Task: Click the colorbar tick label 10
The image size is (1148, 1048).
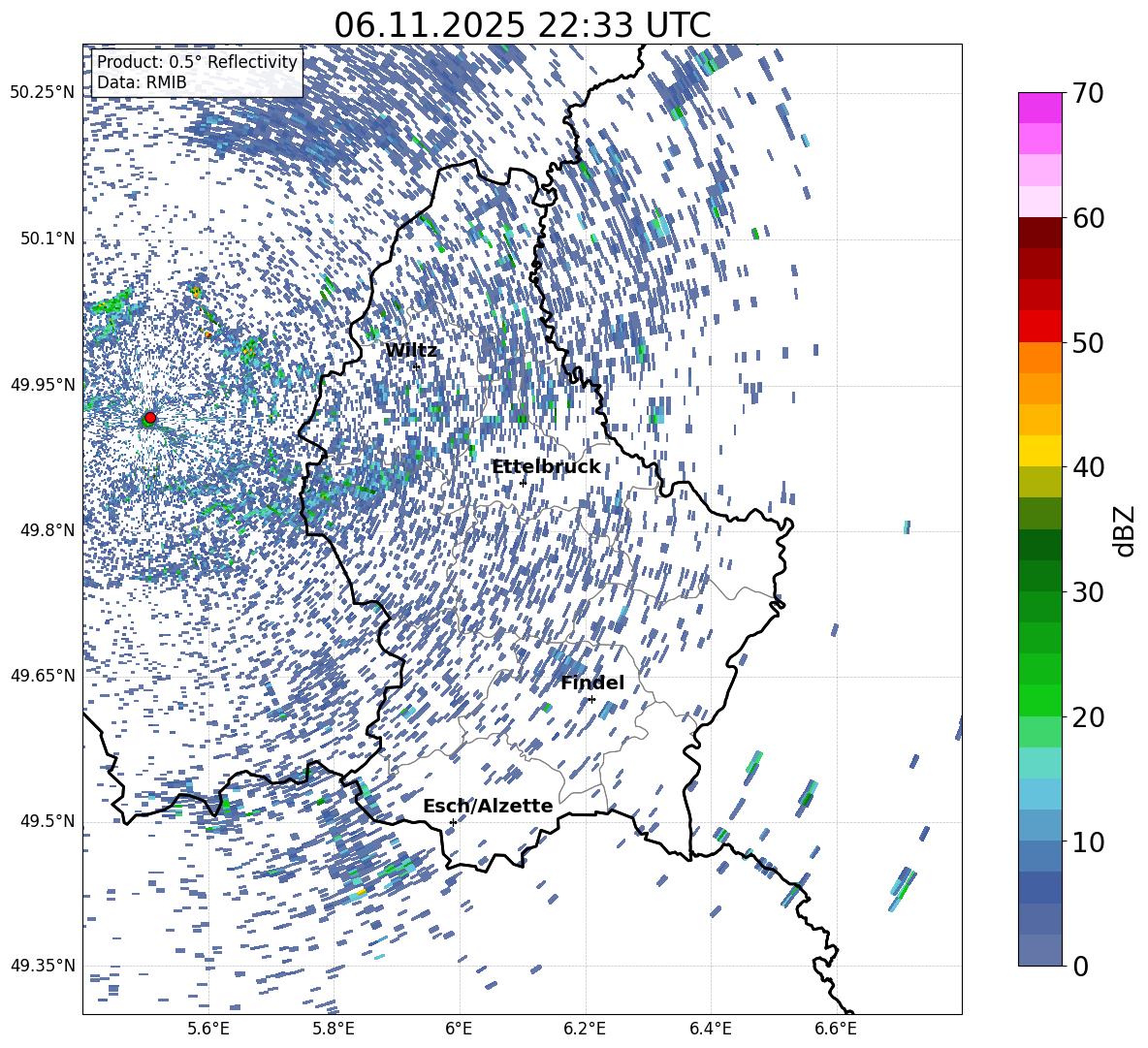Action: click(x=1088, y=842)
